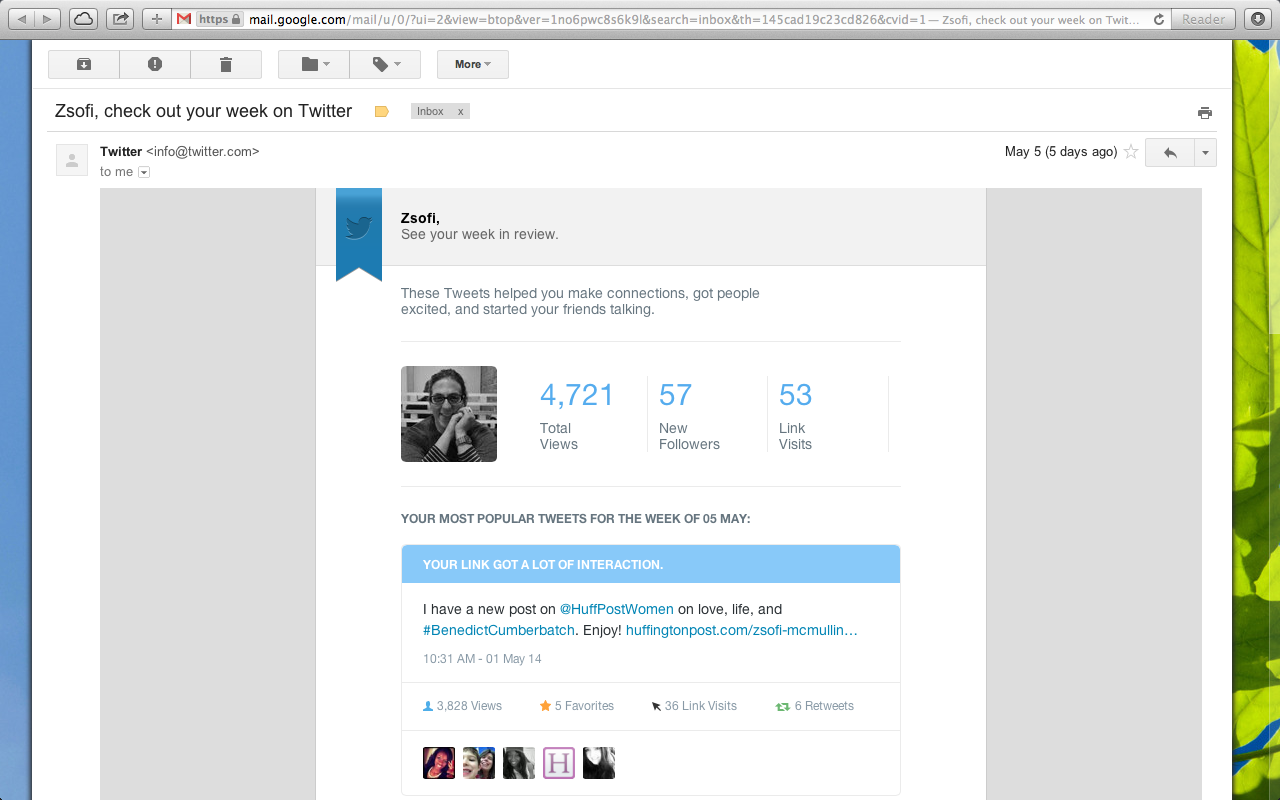Remove the Inbox label via its x

tap(460, 112)
